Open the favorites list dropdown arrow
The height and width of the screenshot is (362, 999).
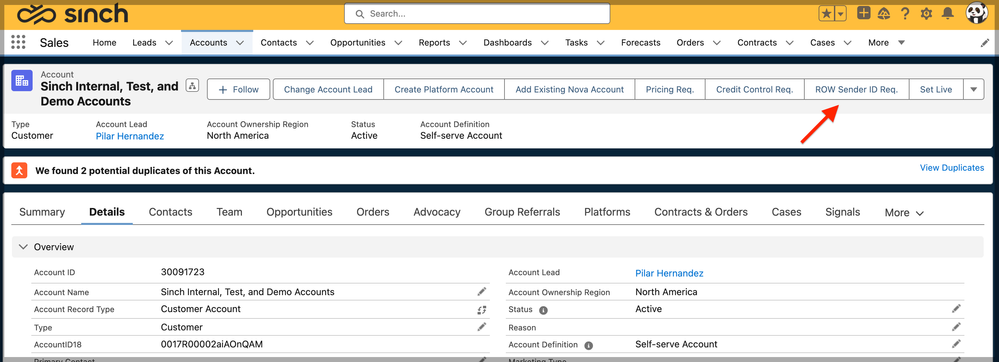(841, 13)
